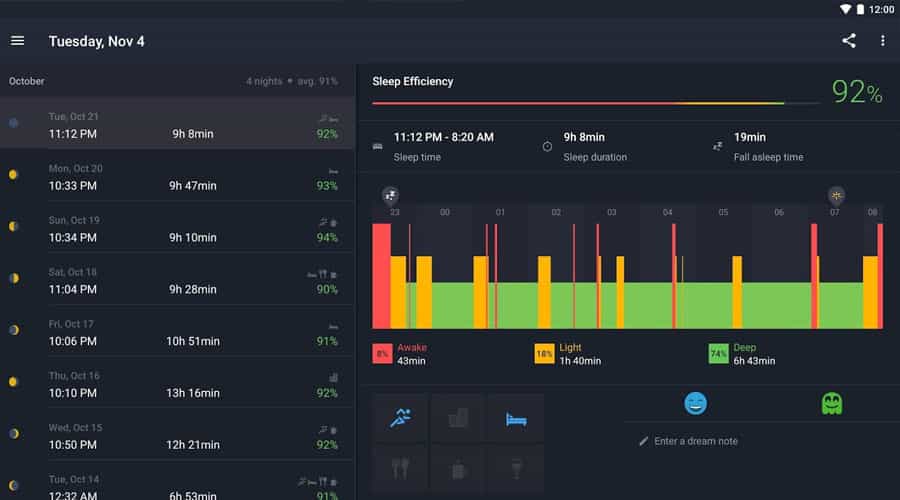The width and height of the screenshot is (900, 500).
Task: Open the Thu, Oct 16 night entry
Action: pos(177,382)
